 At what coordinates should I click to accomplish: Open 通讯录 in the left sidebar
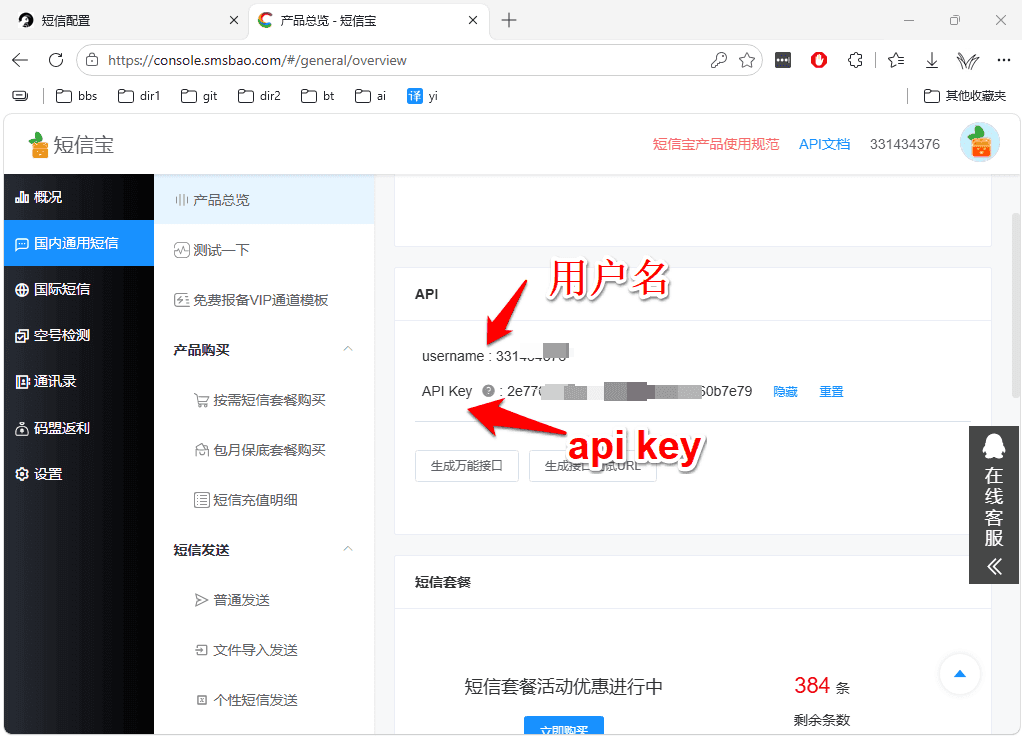coord(79,381)
